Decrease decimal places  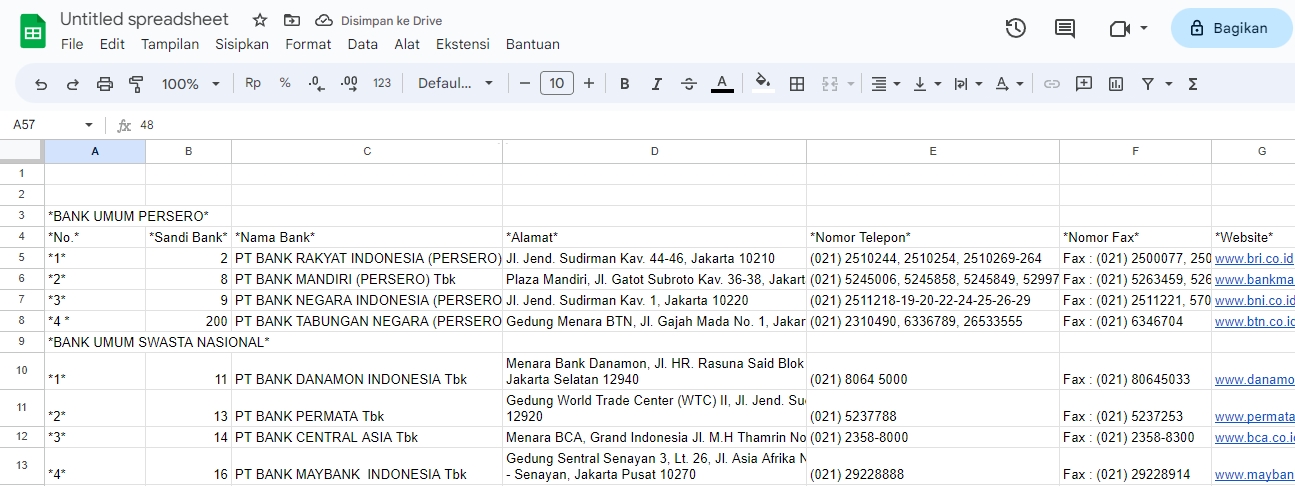coord(317,84)
